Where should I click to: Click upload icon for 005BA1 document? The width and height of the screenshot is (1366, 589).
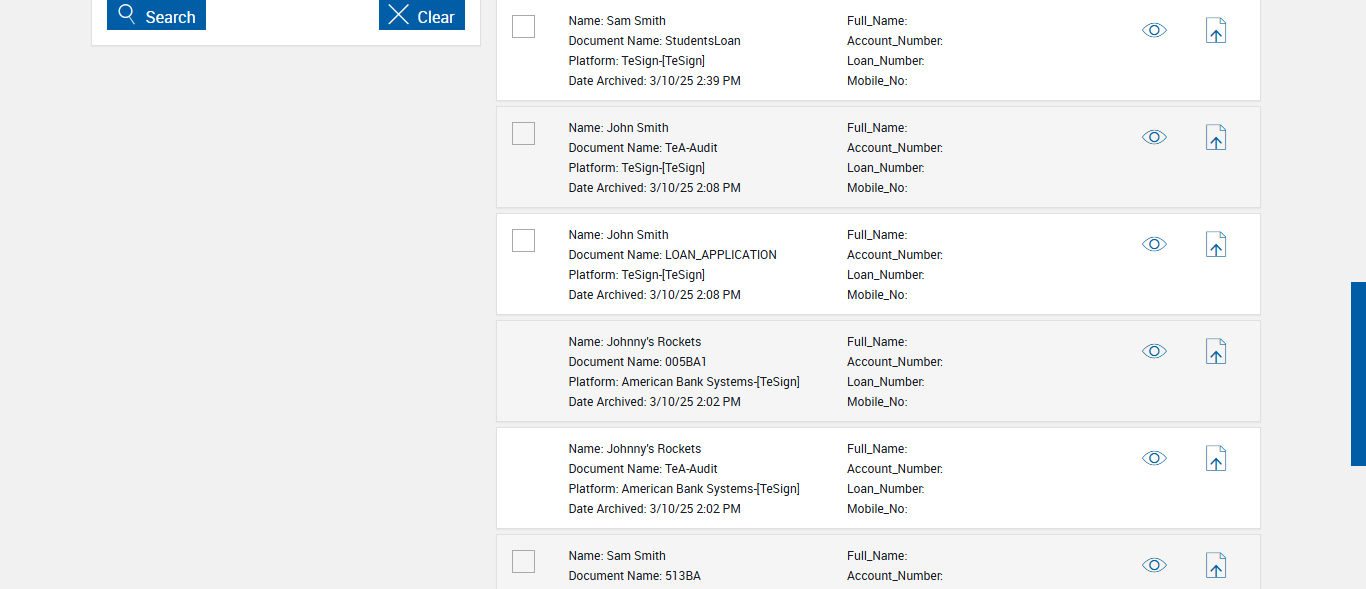pos(1215,352)
